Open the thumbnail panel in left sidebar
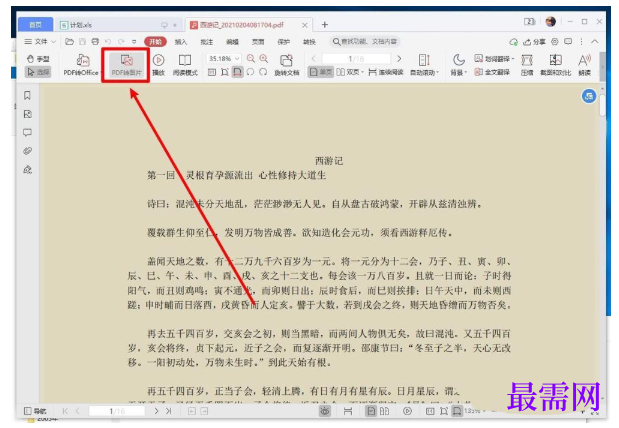Image resolution: width=619 pixels, height=428 pixels. (27, 114)
